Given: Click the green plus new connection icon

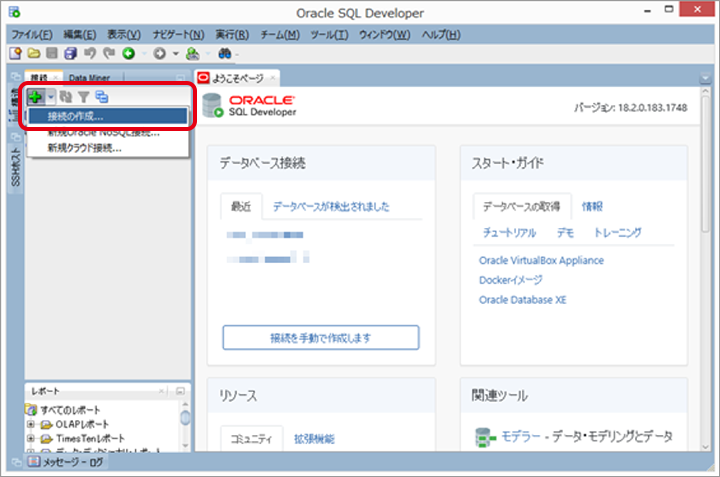Looking at the screenshot, I should click(35, 97).
